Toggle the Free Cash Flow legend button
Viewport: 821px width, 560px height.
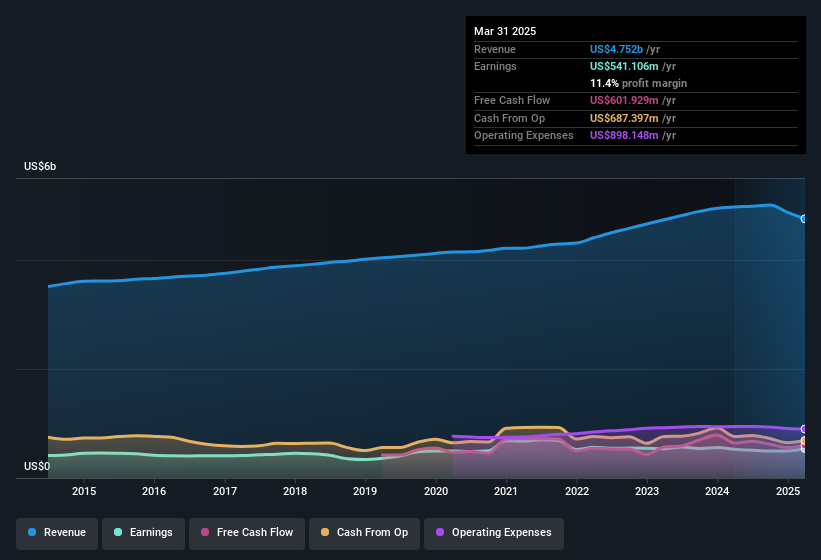pyautogui.click(x=247, y=533)
